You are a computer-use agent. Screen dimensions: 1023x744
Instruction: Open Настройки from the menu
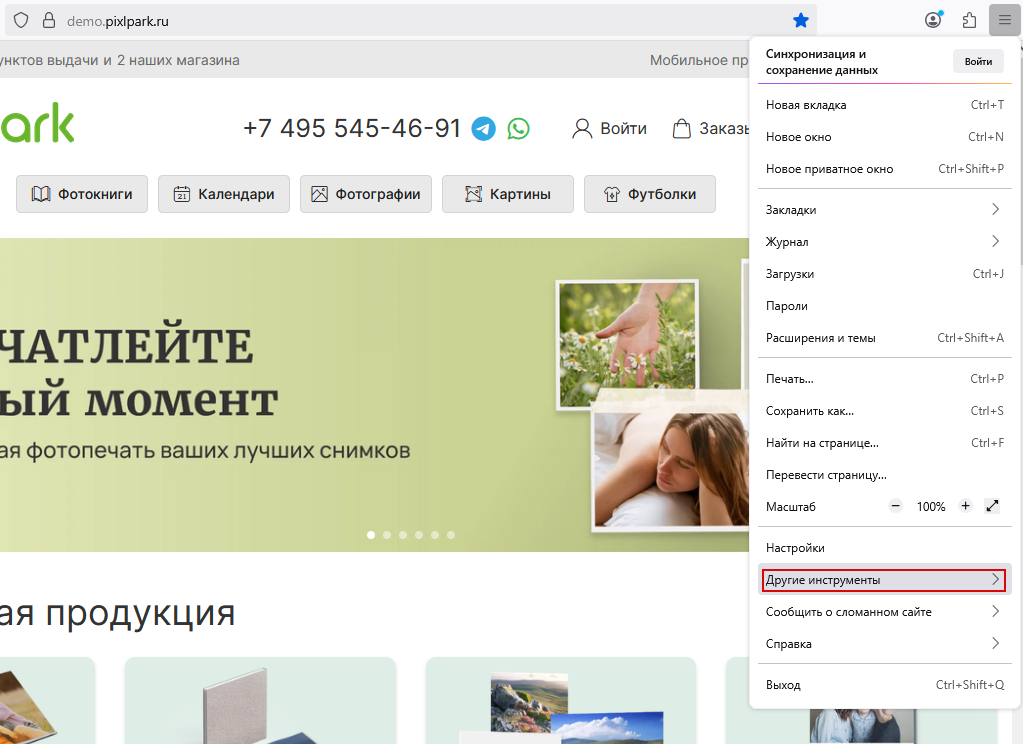click(x=884, y=548)
